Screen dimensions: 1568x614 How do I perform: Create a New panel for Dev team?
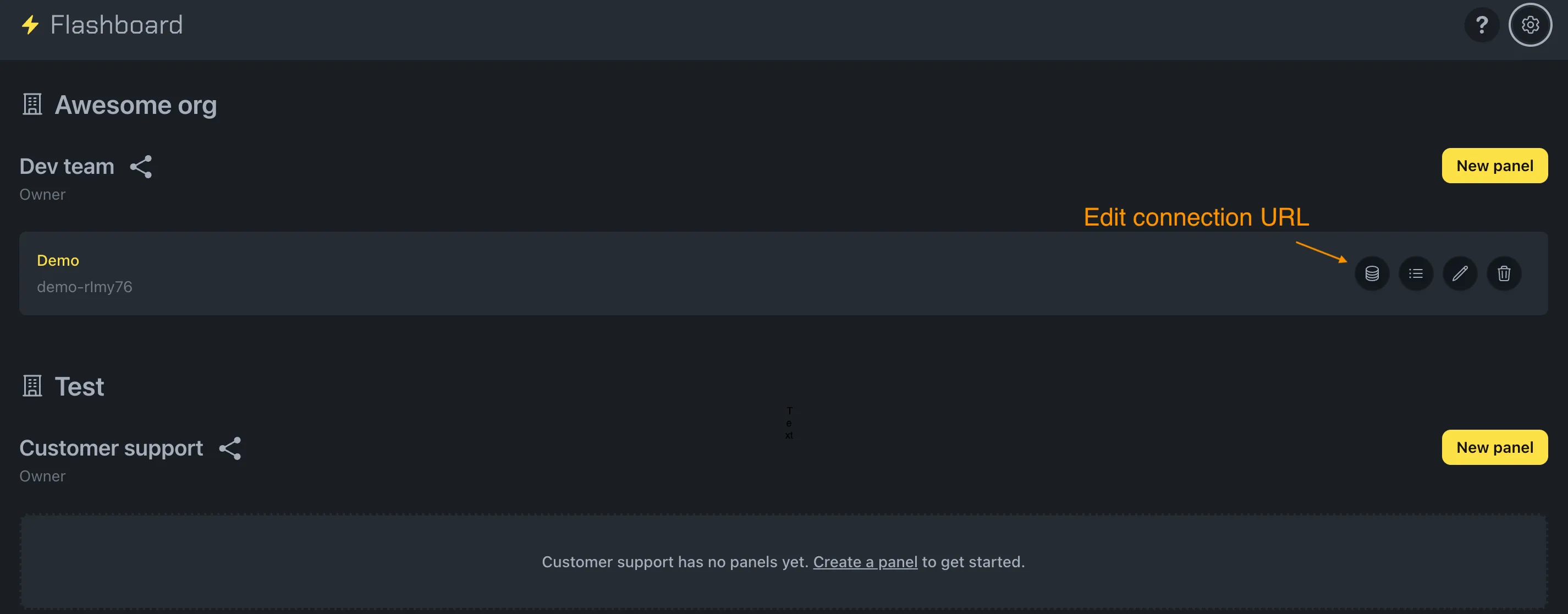1495,165
